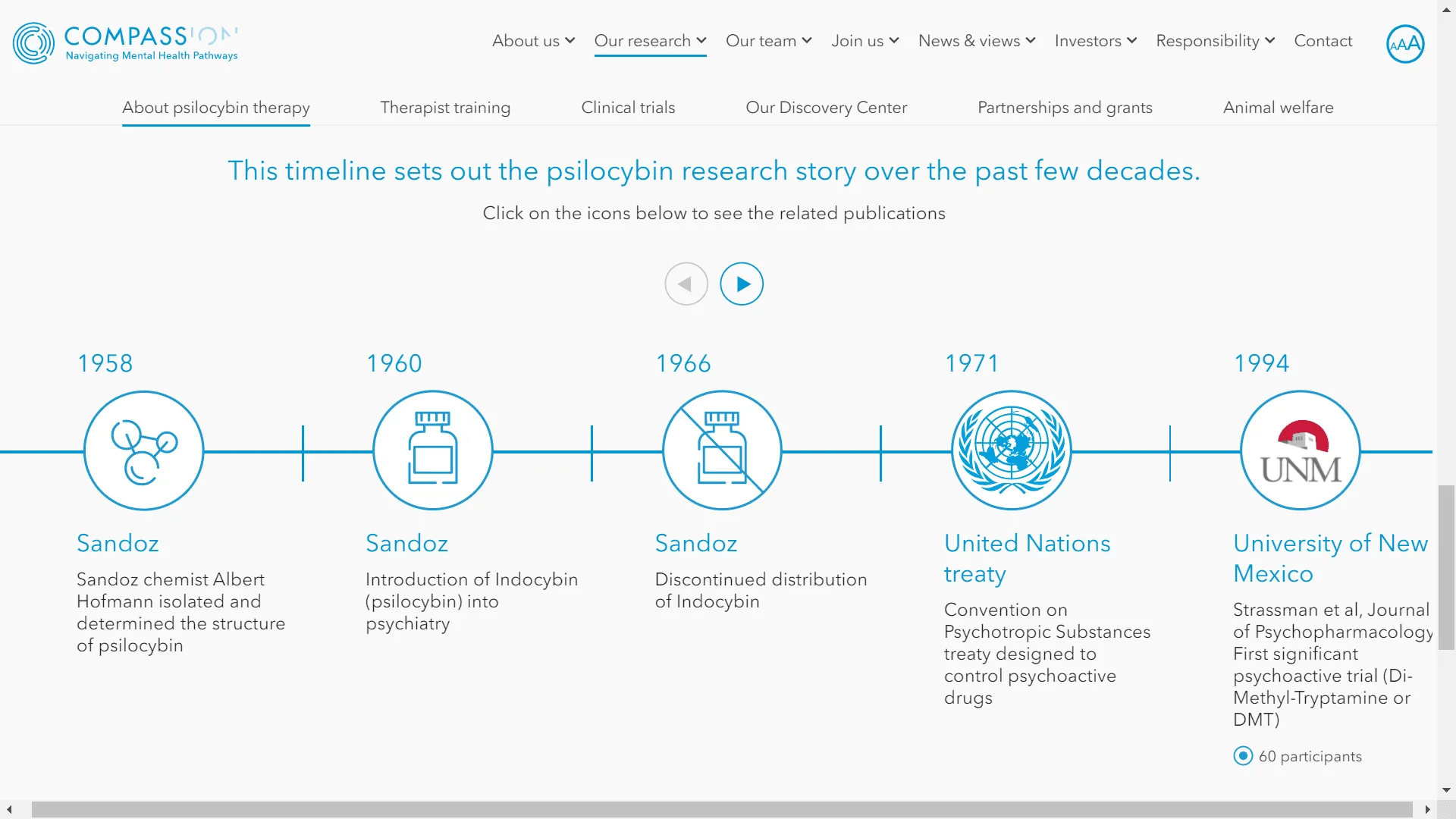Click the 1958 year label
This screenshot has width=1456, height=819.
(105, 363)
